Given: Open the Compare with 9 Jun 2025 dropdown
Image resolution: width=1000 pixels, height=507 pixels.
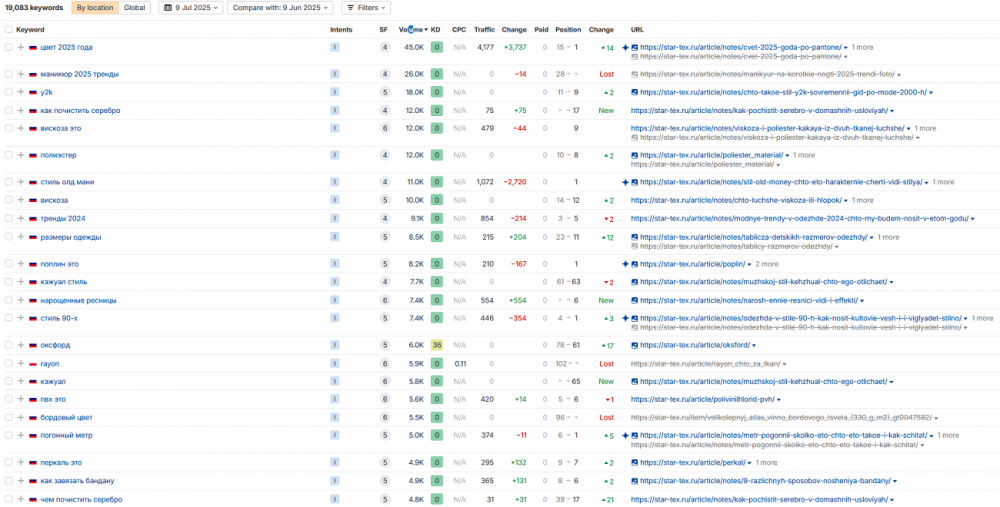Looking at the screenshot, I should coord(280,8).
